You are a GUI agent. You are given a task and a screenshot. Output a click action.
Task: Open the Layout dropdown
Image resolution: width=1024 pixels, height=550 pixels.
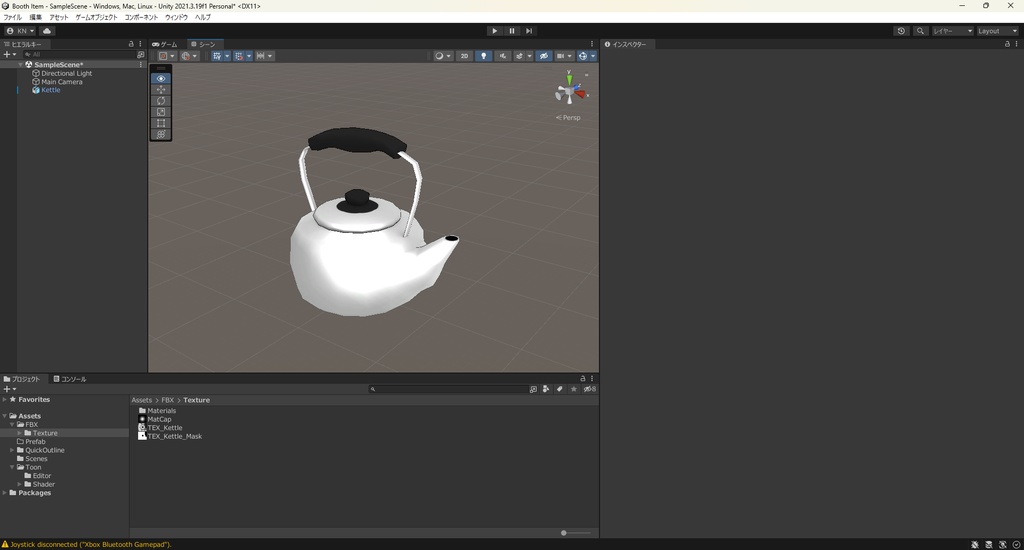[997, 31]
